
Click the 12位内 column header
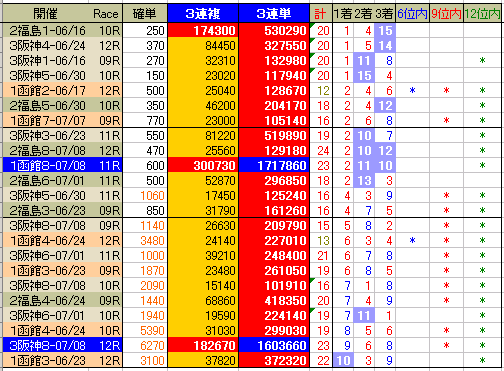482,14
